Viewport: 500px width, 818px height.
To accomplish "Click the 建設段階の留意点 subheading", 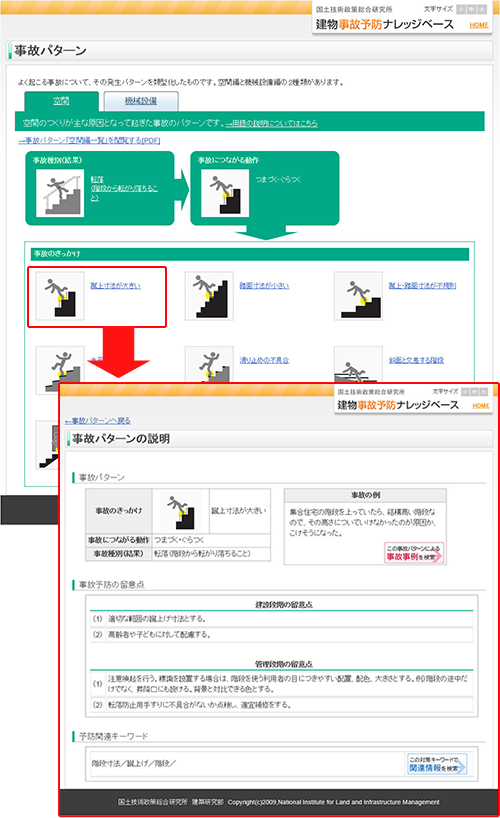I will point(284,605).
